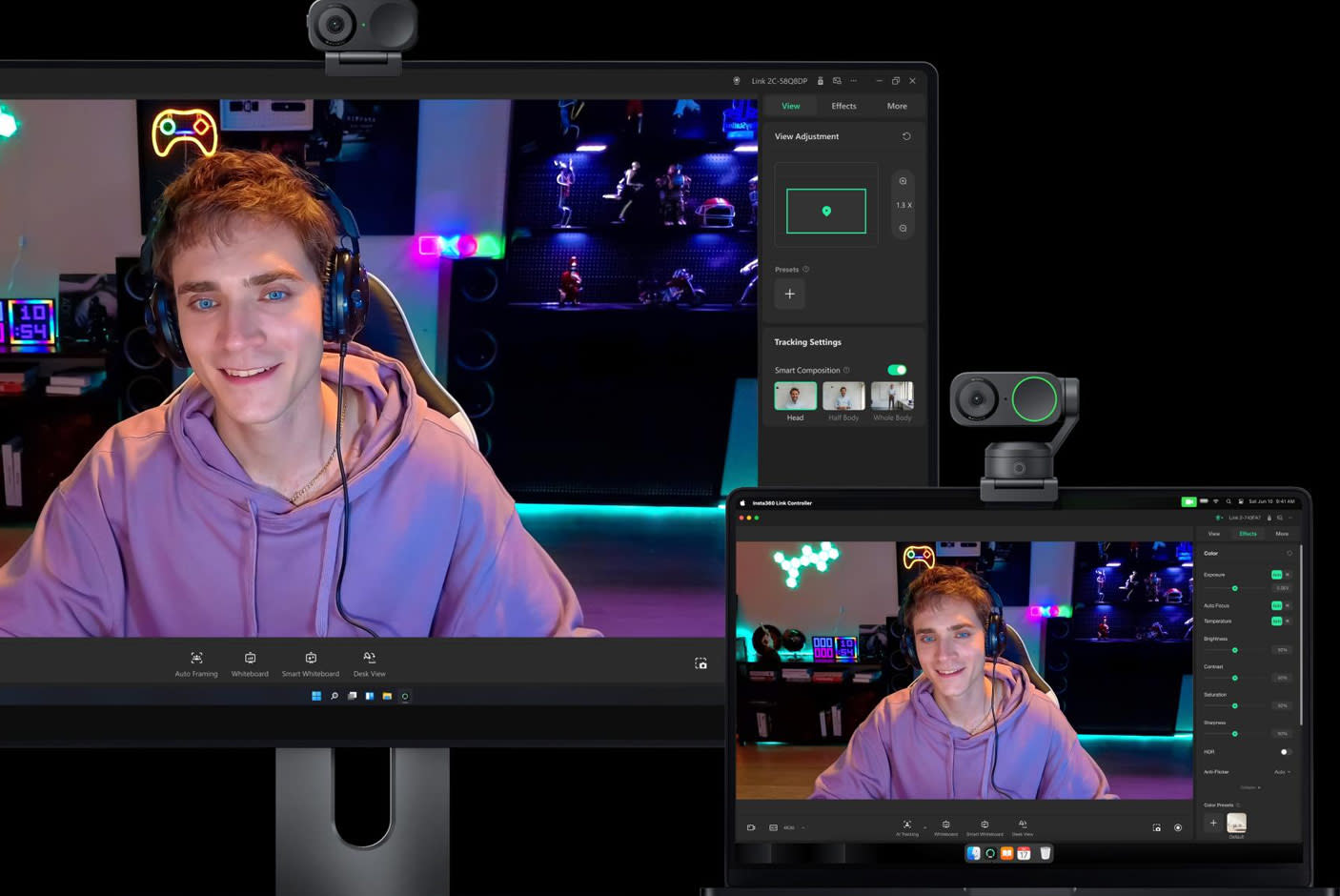Switch to the More tab
Screen dimensions: 1340x896
pyautogui.click(x=897, y=106)
